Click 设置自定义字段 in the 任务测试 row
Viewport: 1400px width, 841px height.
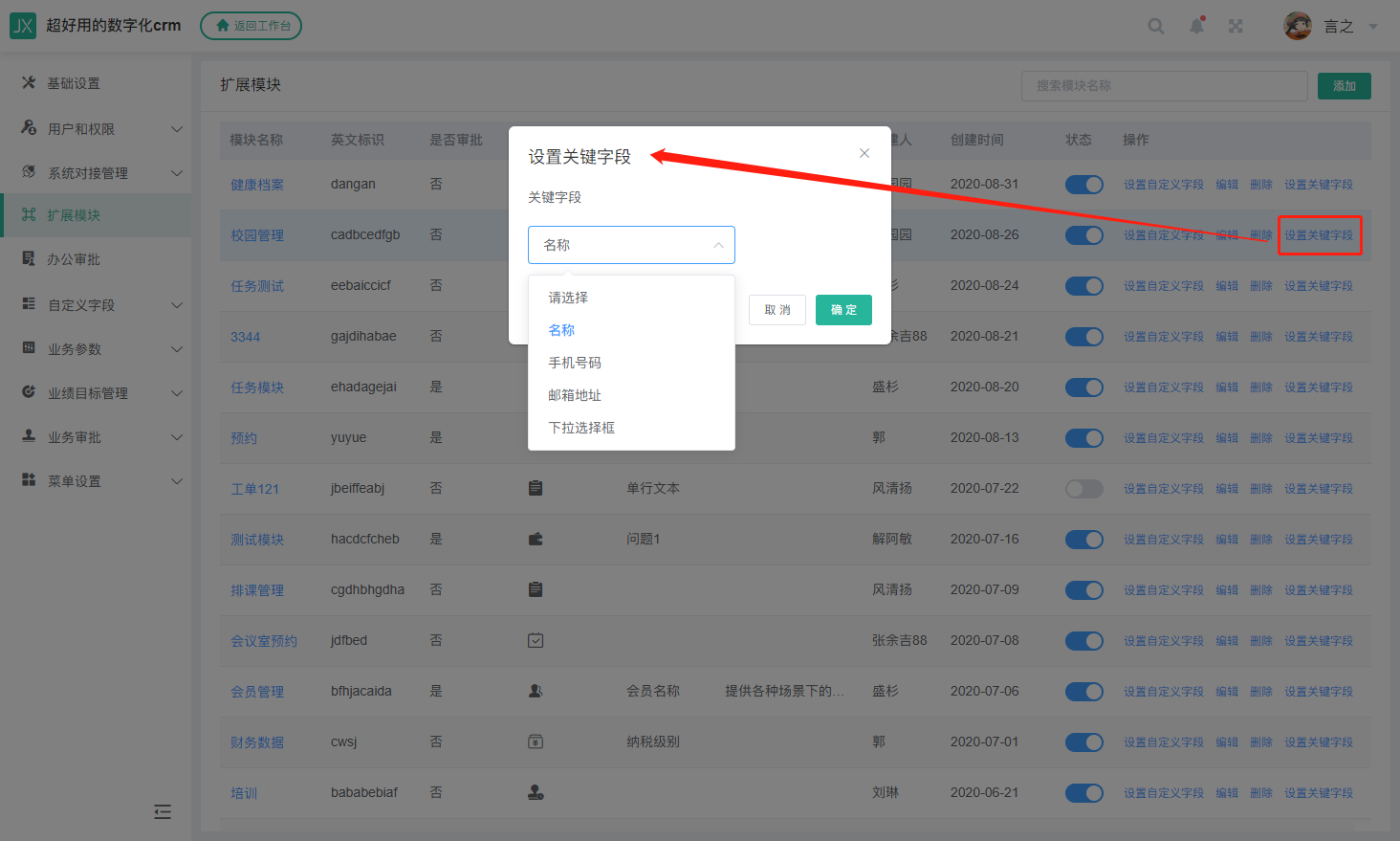pyautogui.click(x=1164, y=286)
